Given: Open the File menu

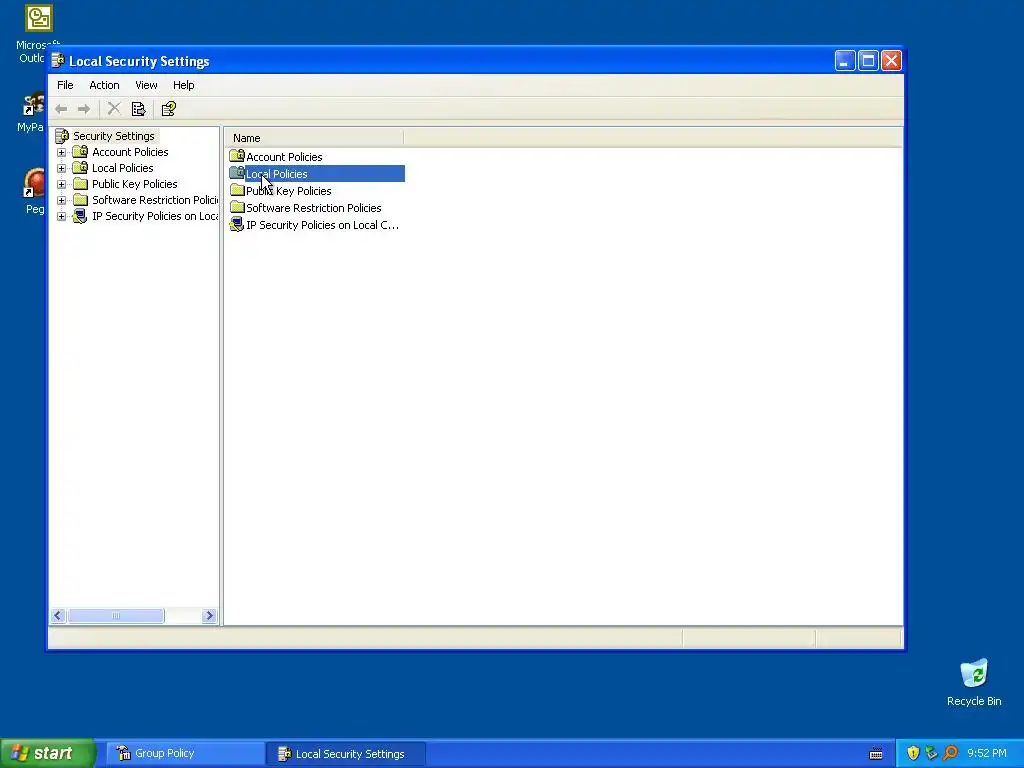Looking at the screenshot, I should pyautogui.click(x=65, y=85).
